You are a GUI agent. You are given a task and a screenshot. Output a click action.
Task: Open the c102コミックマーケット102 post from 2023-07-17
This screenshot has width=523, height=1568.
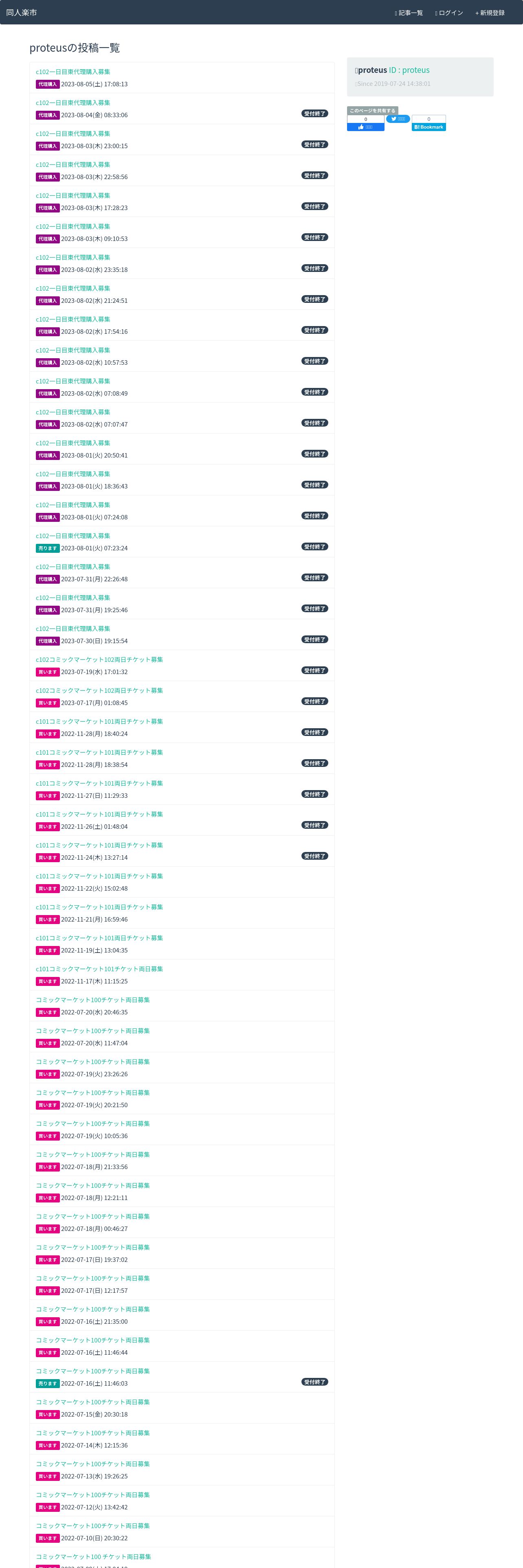99,690
